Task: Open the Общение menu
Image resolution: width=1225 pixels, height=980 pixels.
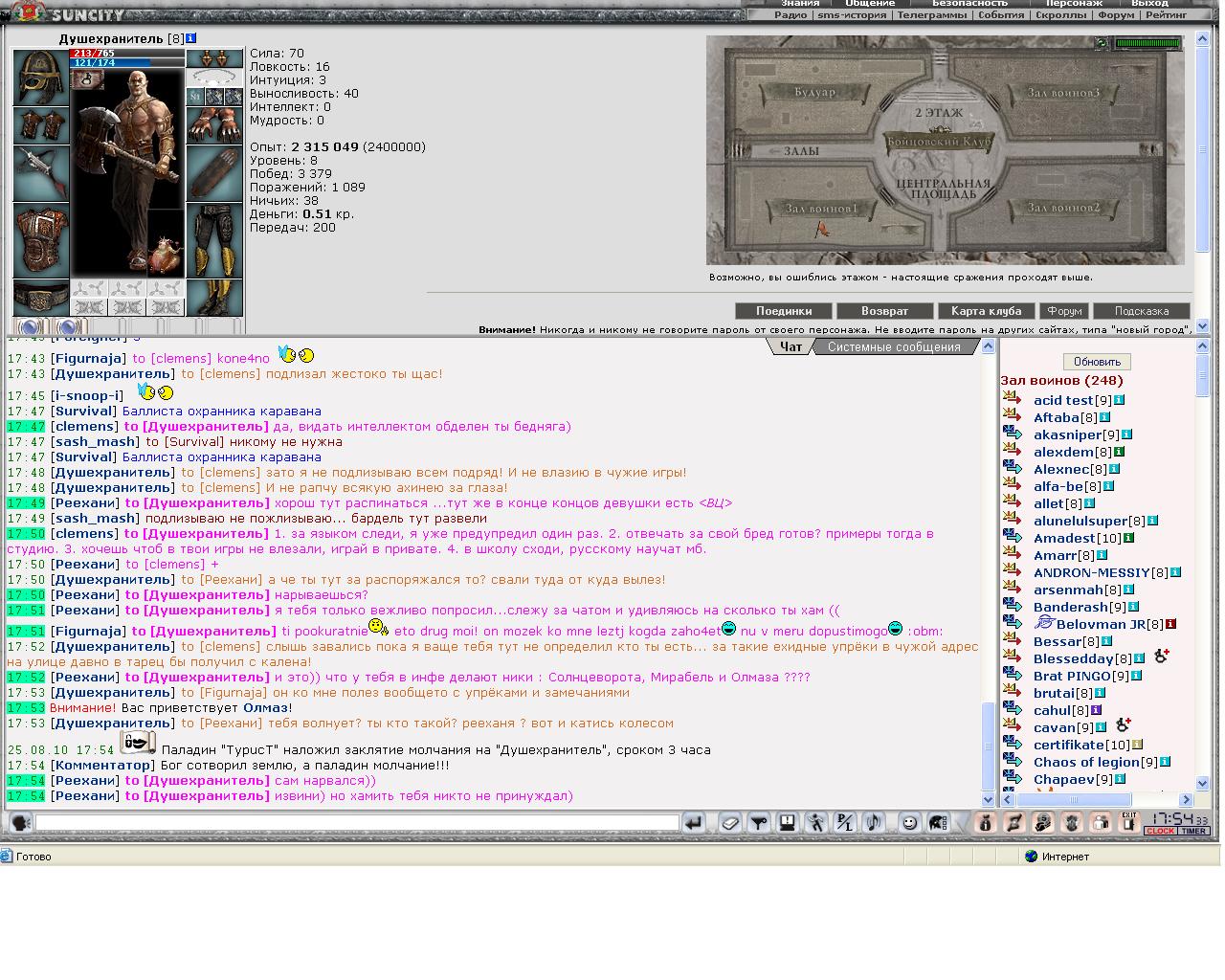Action: [x=870, y=4]
